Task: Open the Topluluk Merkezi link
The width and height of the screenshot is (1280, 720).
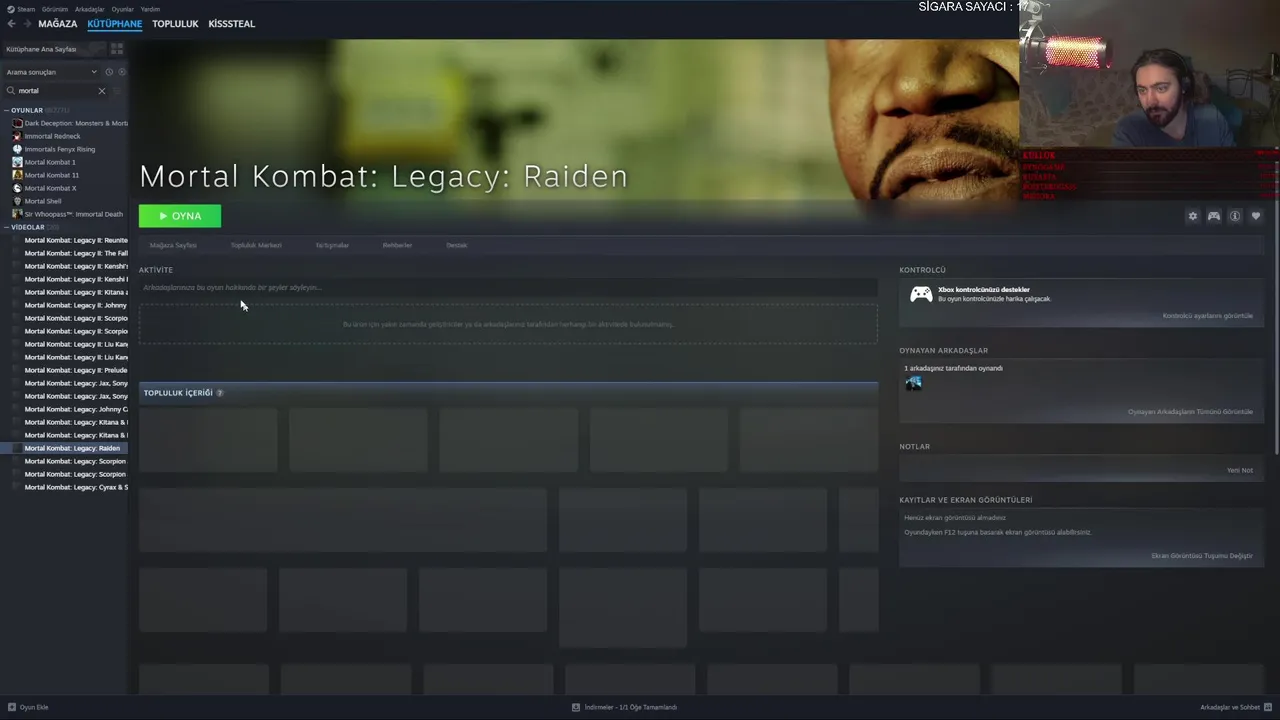Action: (256, 245)
